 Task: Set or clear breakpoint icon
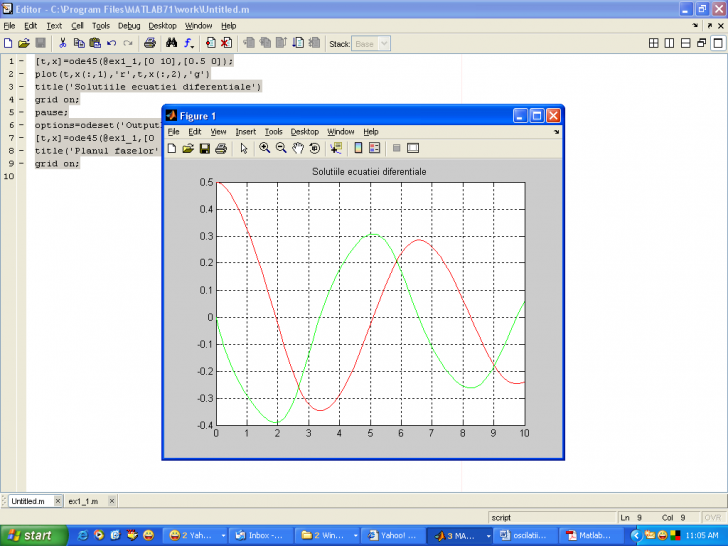[210, 44]
